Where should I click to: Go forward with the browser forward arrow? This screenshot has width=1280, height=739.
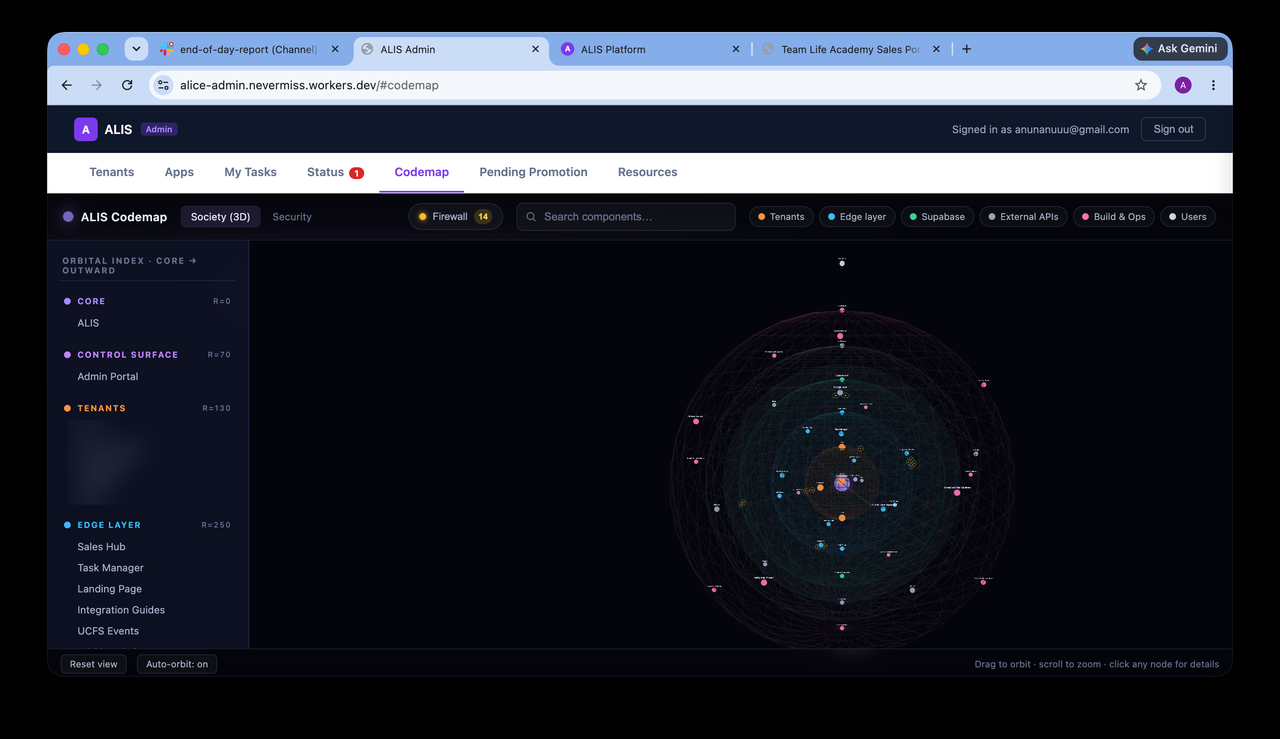tap(97, 85)
